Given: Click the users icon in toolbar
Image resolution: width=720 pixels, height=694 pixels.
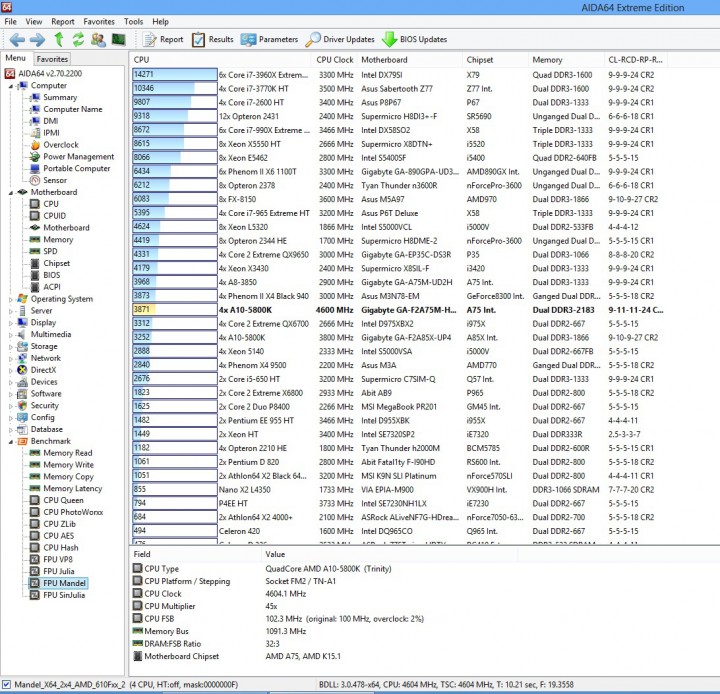Looking at the screenshot, I should 98,39.
